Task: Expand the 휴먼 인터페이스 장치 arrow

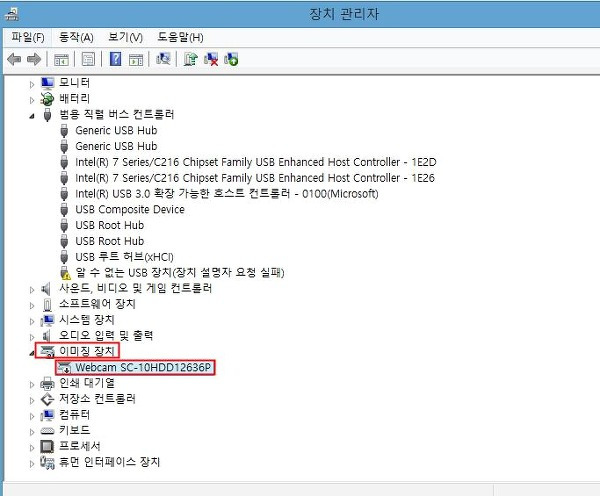Action: pos(32,464)
